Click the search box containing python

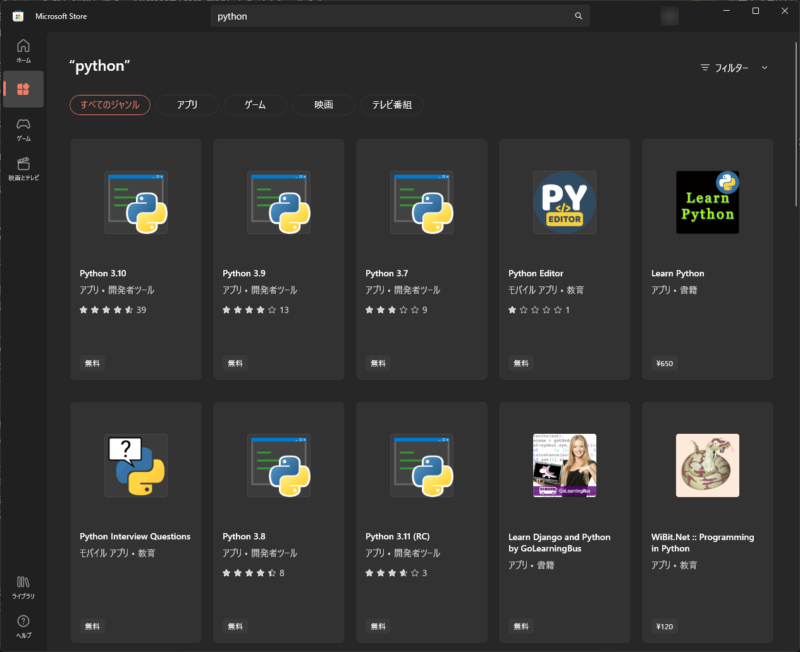point(390,16)
